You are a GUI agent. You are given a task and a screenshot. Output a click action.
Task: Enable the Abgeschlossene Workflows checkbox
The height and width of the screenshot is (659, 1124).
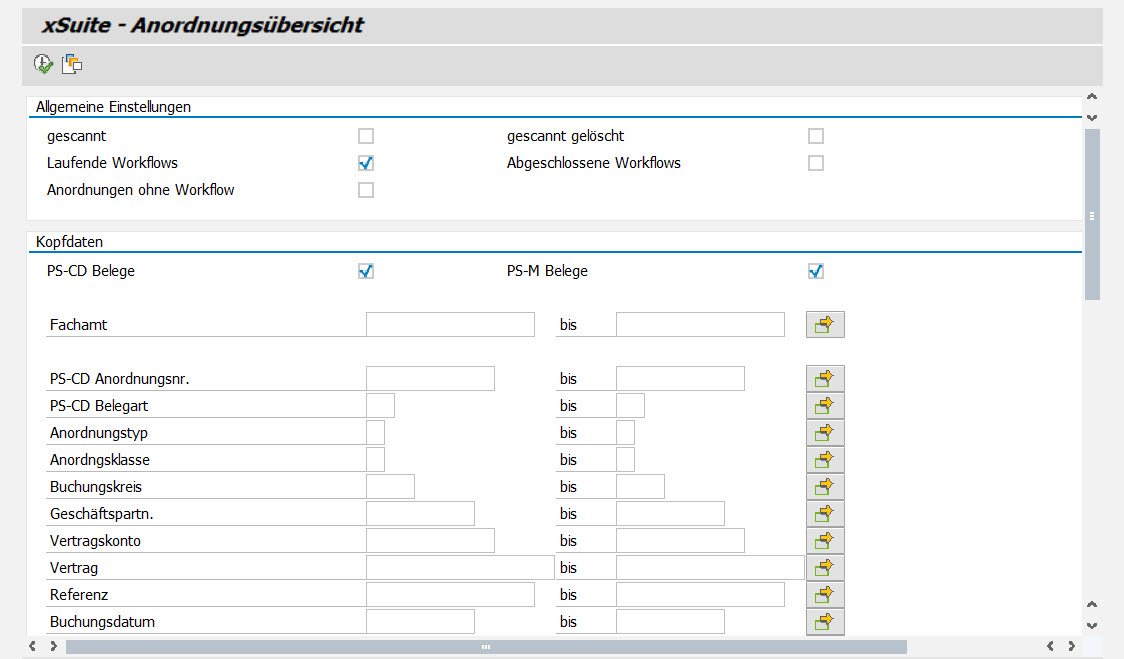[816, 162]
